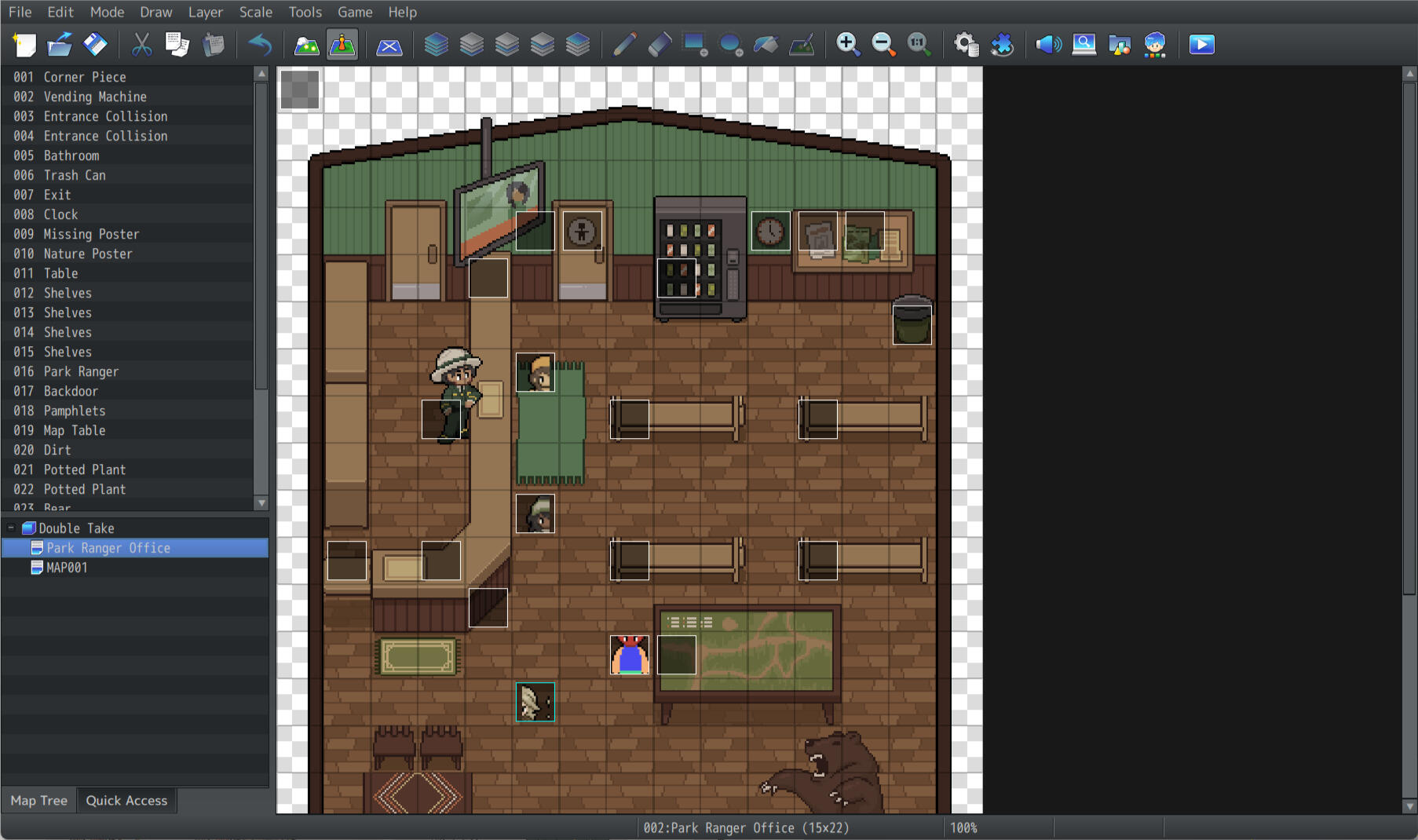The width and height of the screenshot is (1418, 840).
Task: Open the Plugin Manager puzzle icon
Action: pos(1002,45)
